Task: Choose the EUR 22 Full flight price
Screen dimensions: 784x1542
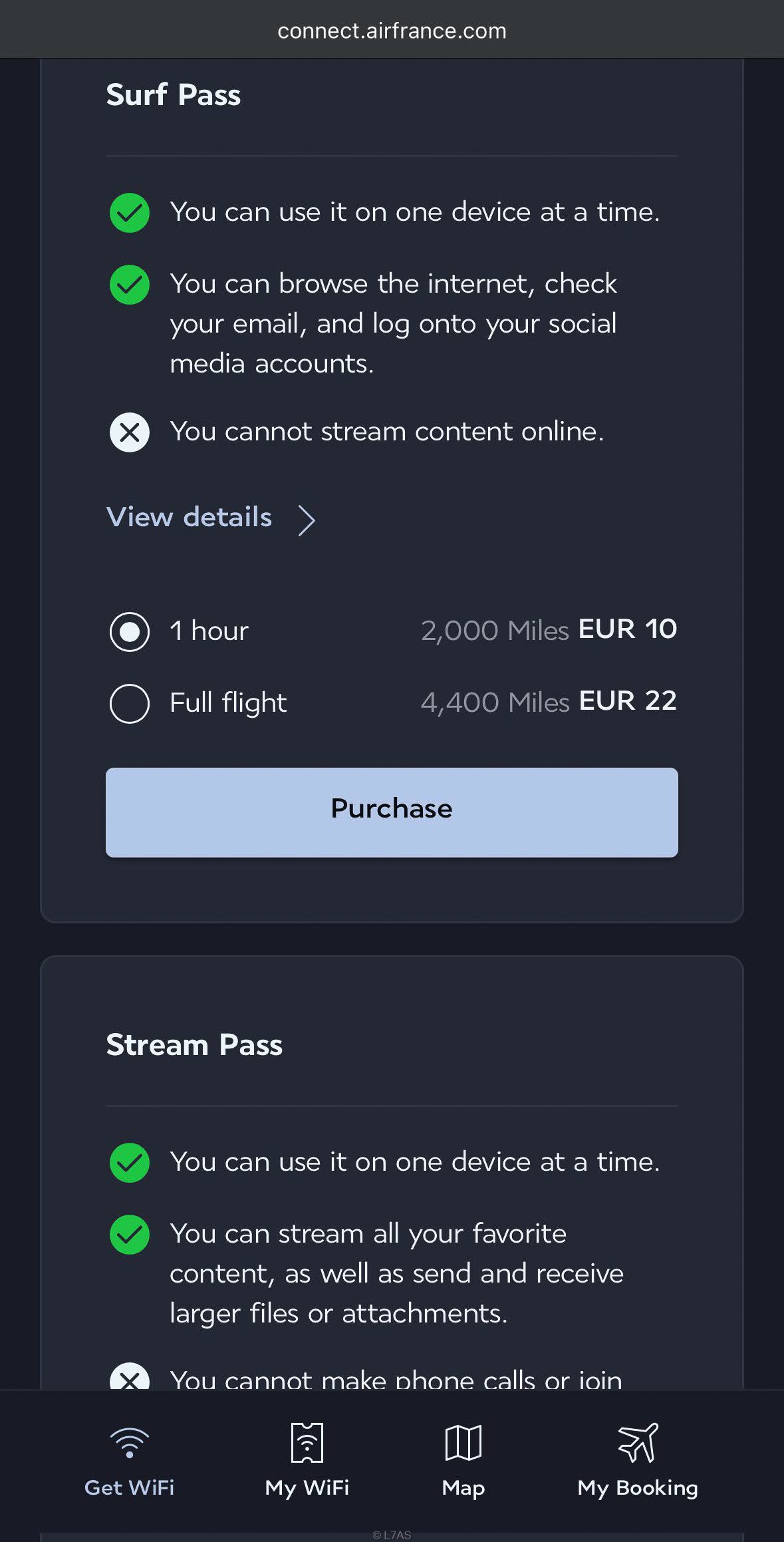Action: pyautogui.click(x=628, y=701)
